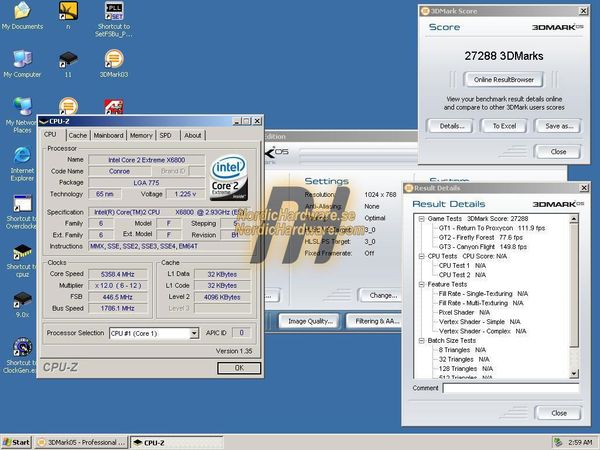Click the Online ResultBrowser button
Viewport: 600px width, 450px height.
pos(504,80)
